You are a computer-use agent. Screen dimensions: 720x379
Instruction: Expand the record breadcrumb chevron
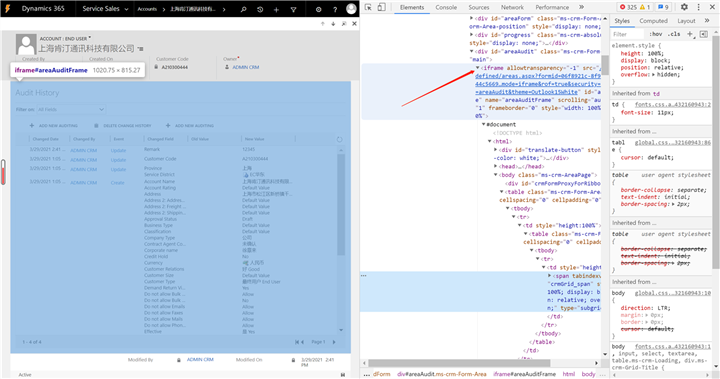224,9
